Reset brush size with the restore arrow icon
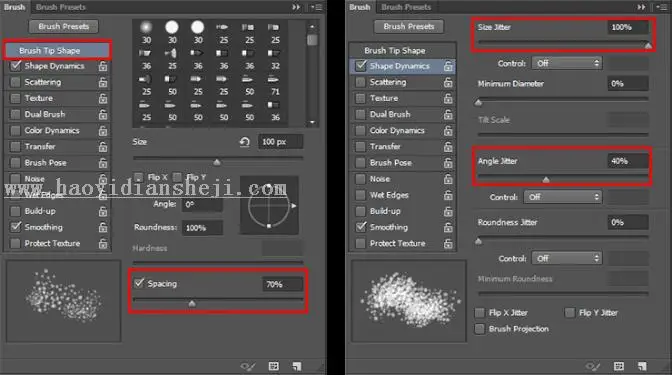The width and height of the screenshot is (672, 375). click(x=245, y=142)
